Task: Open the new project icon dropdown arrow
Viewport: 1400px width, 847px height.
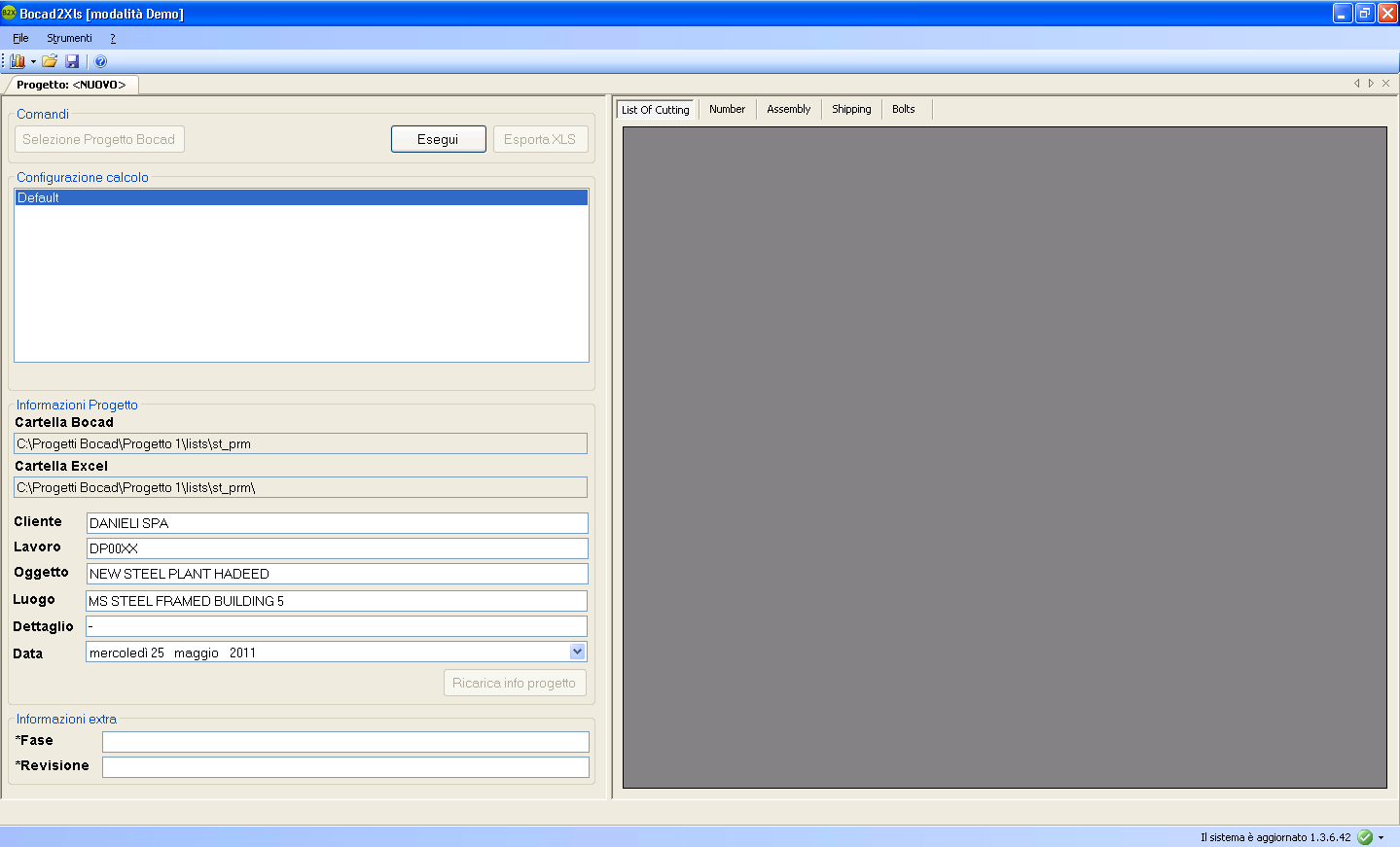Action: pos(33,61)
